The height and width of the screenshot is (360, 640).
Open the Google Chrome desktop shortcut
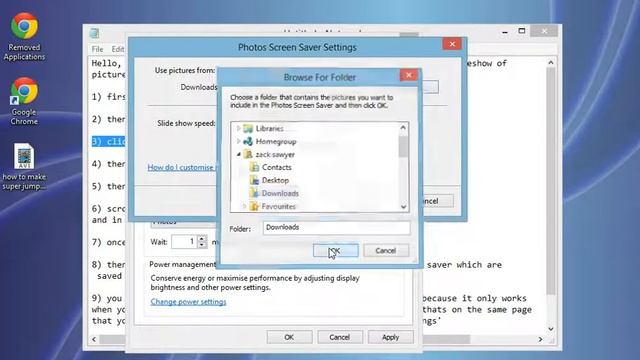(24, 101)
